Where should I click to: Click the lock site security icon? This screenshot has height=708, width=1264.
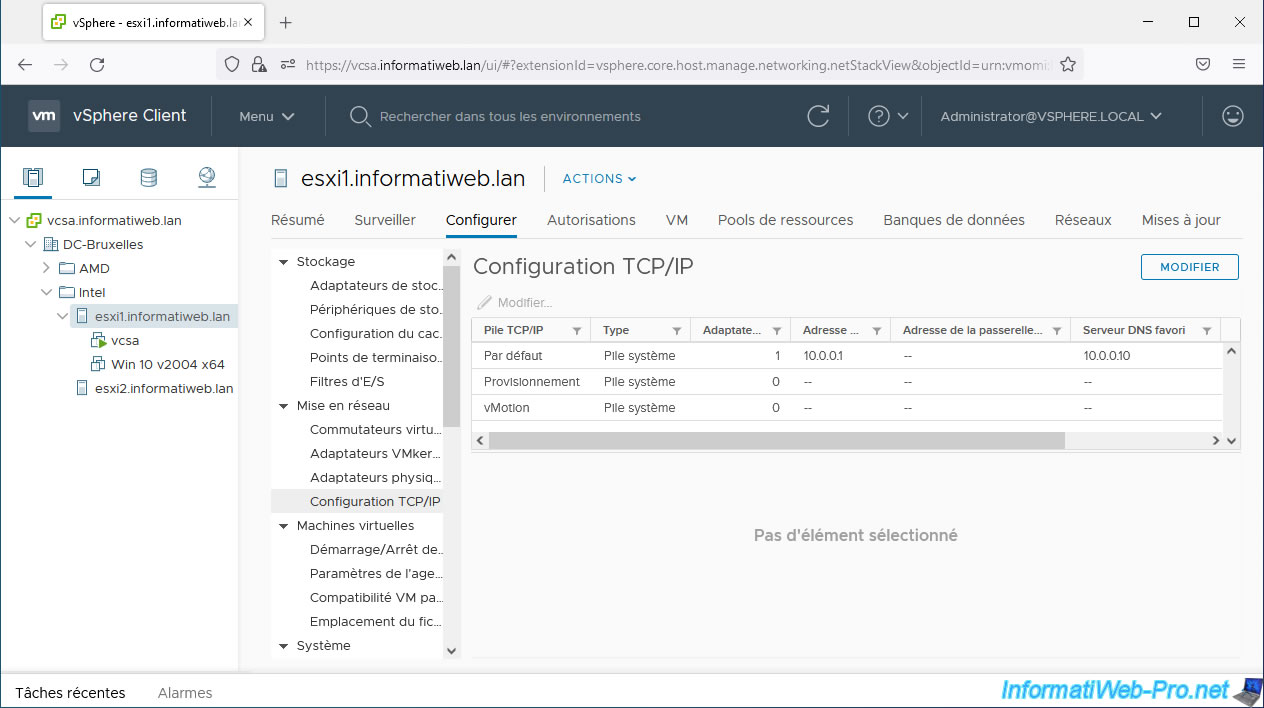[259, 64]
